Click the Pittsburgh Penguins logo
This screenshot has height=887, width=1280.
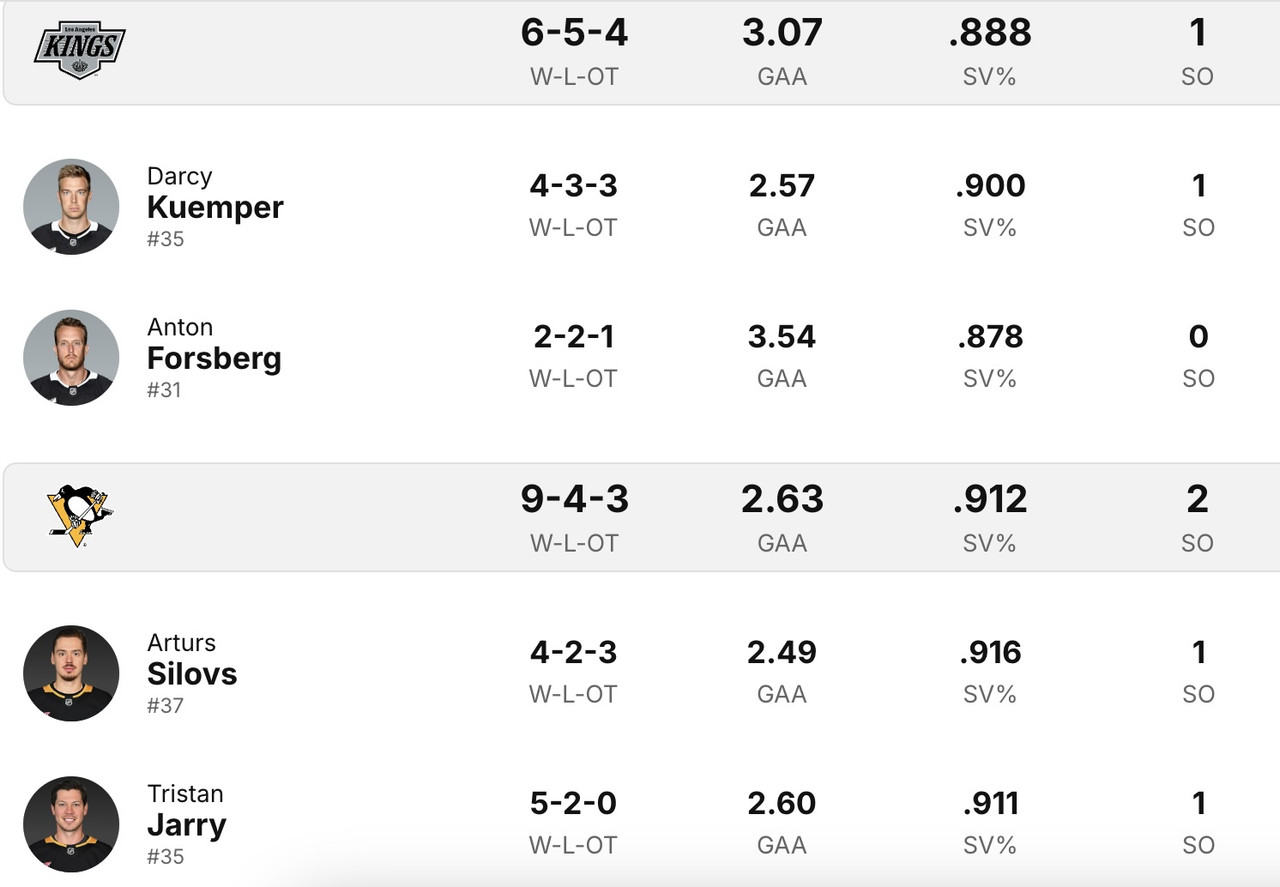(80, 515)
